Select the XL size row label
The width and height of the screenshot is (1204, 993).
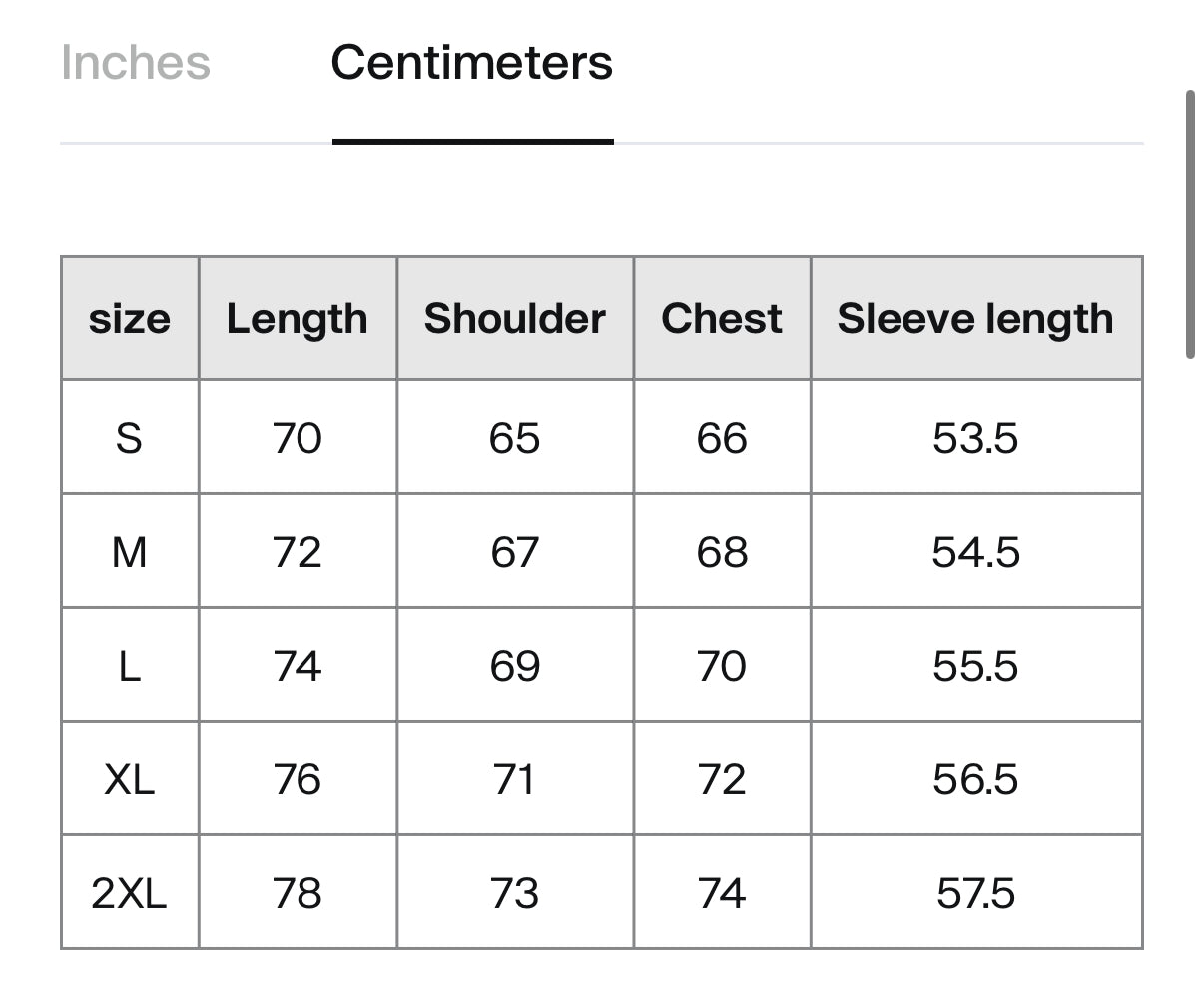click(130, 778)
